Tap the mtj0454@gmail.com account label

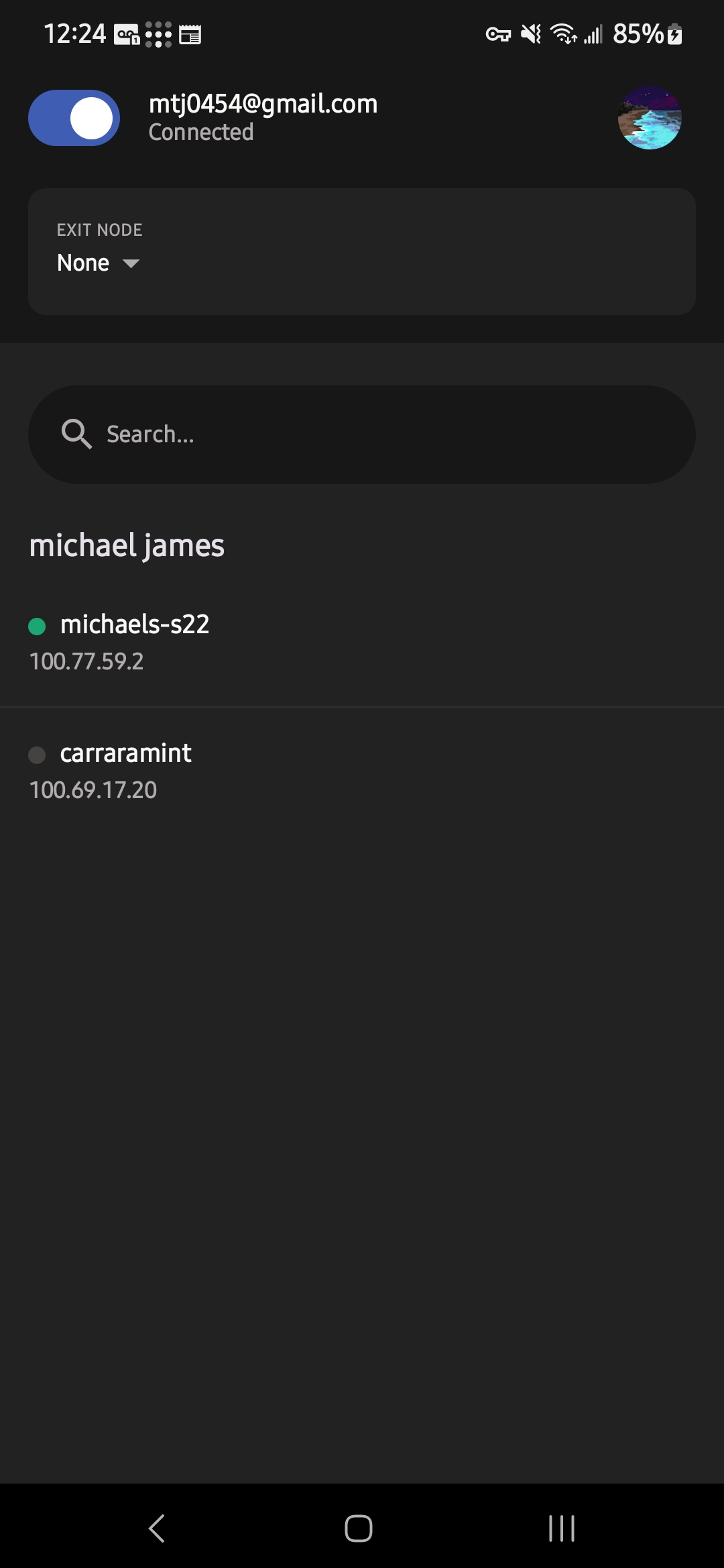click(x=263, y=104)
